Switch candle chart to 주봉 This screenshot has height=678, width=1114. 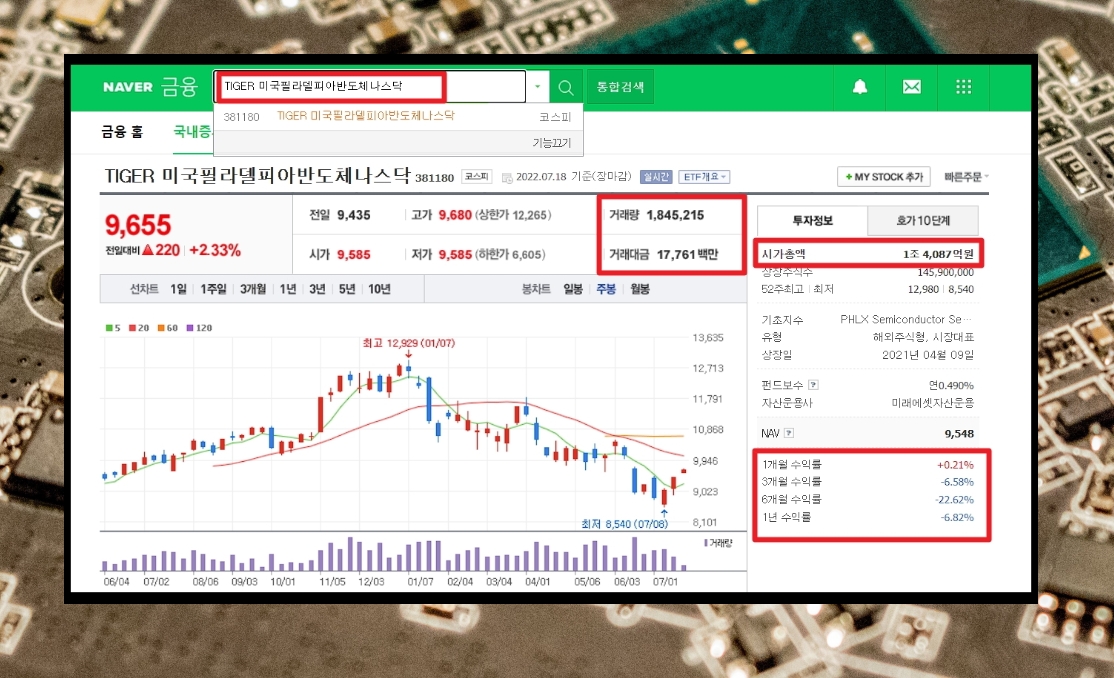click(x=606, y=289)
